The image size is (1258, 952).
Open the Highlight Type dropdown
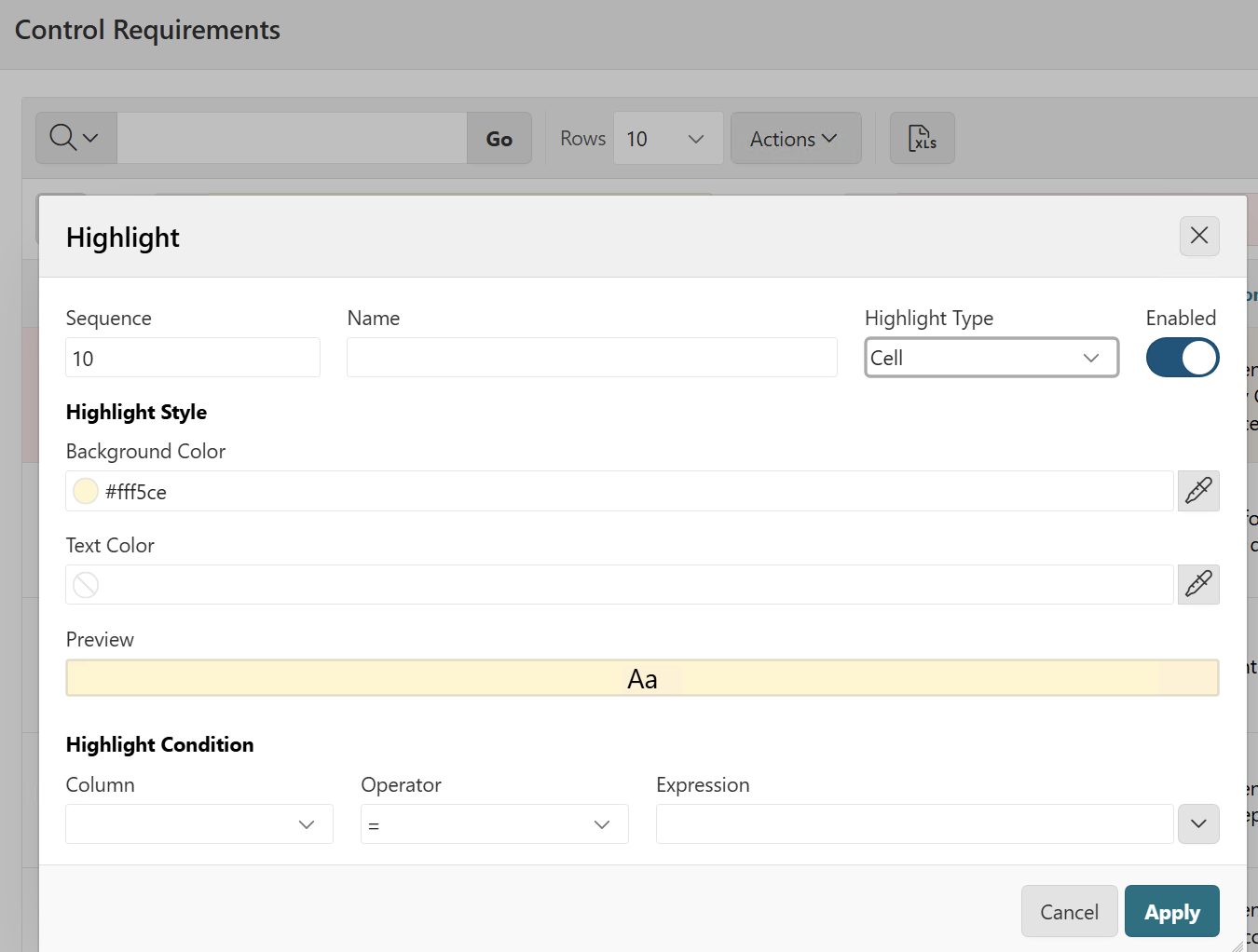pos(991,358)
